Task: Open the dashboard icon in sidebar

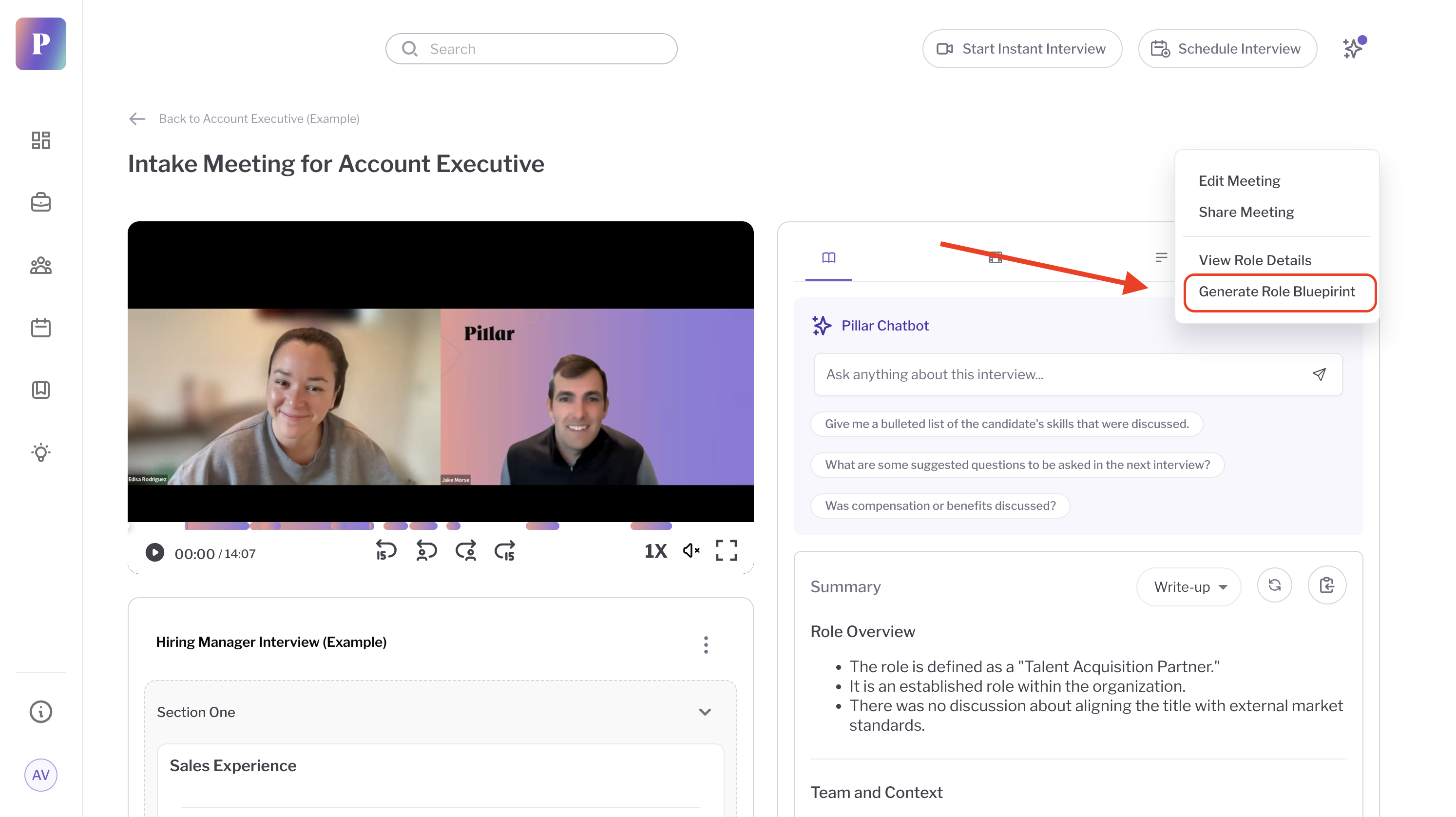Action: coord(41,140)
